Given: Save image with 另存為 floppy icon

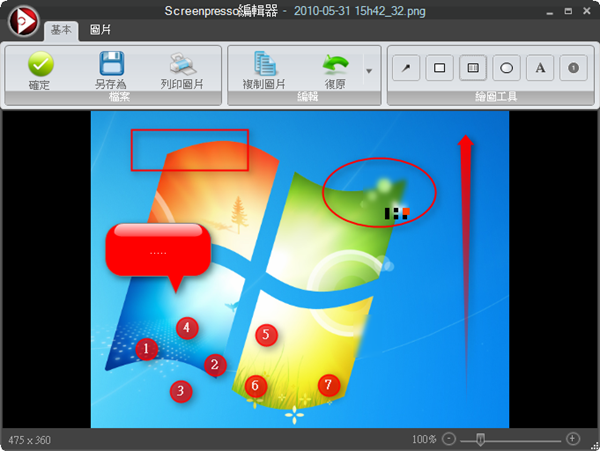Looking at the screenshot, I should [111, 70].
